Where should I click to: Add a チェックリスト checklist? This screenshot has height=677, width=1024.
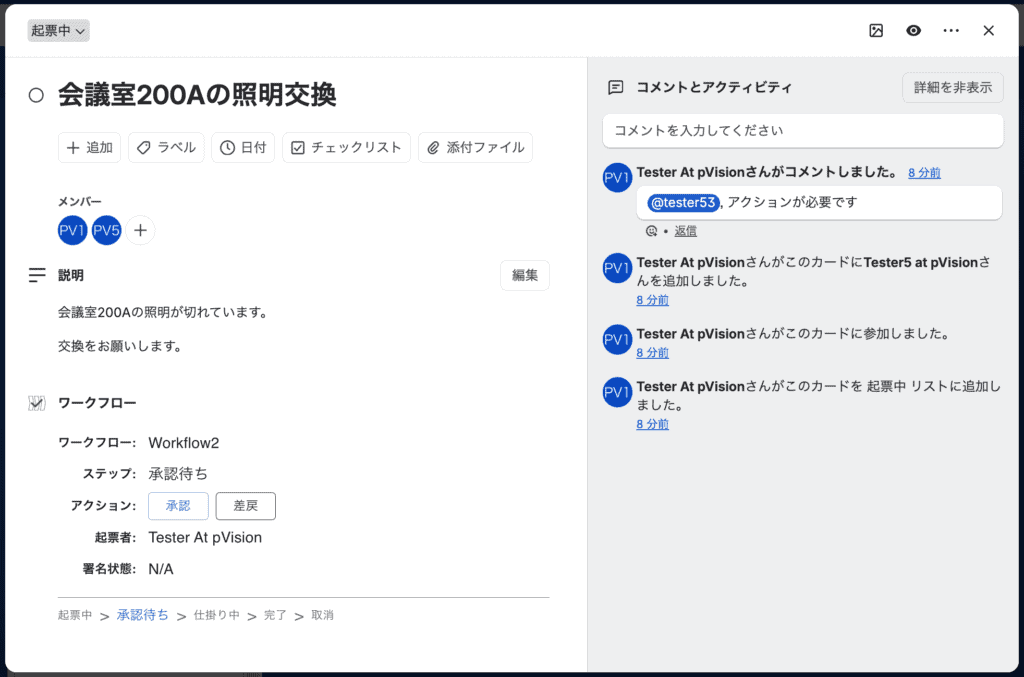[346, 148]
